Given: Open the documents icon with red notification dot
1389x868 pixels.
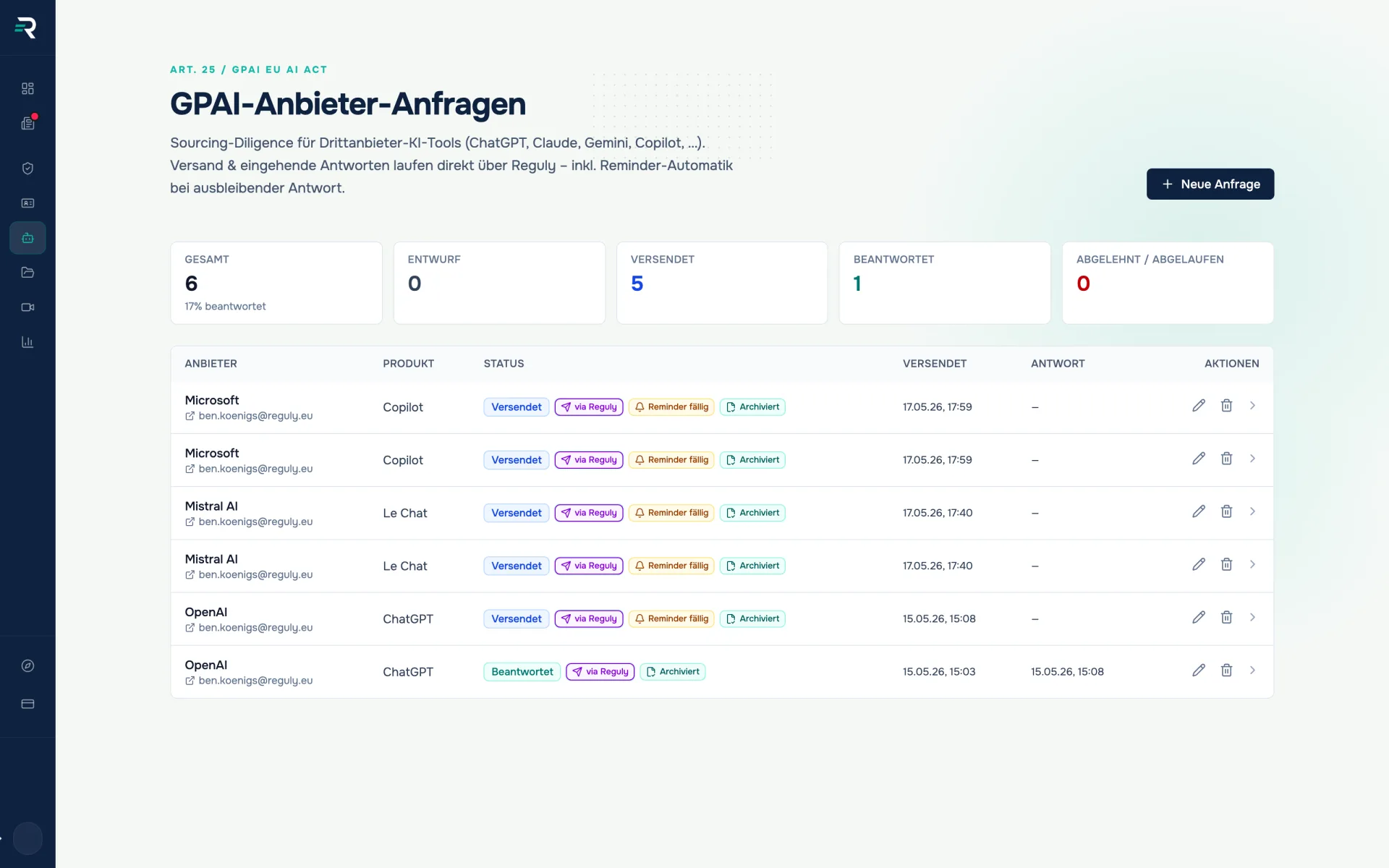Looking at the screenshot, I should point(27,123).
